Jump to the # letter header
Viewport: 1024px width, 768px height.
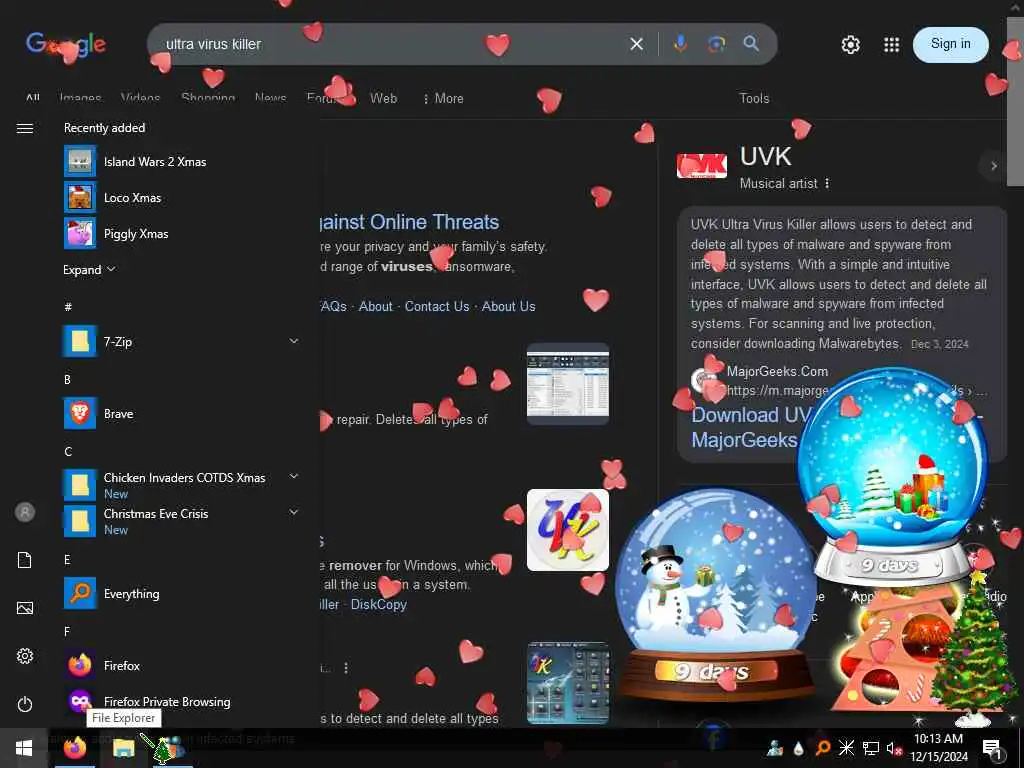click(x=68, y=306)
